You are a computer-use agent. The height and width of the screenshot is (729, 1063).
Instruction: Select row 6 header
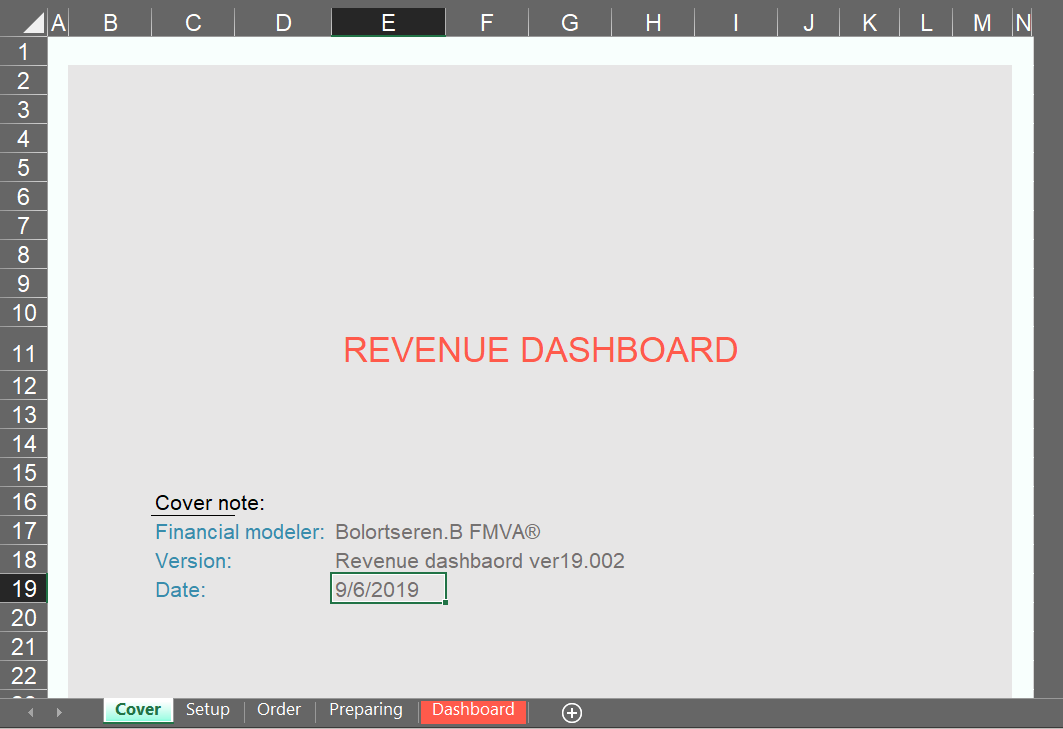(x=24, y=197)
